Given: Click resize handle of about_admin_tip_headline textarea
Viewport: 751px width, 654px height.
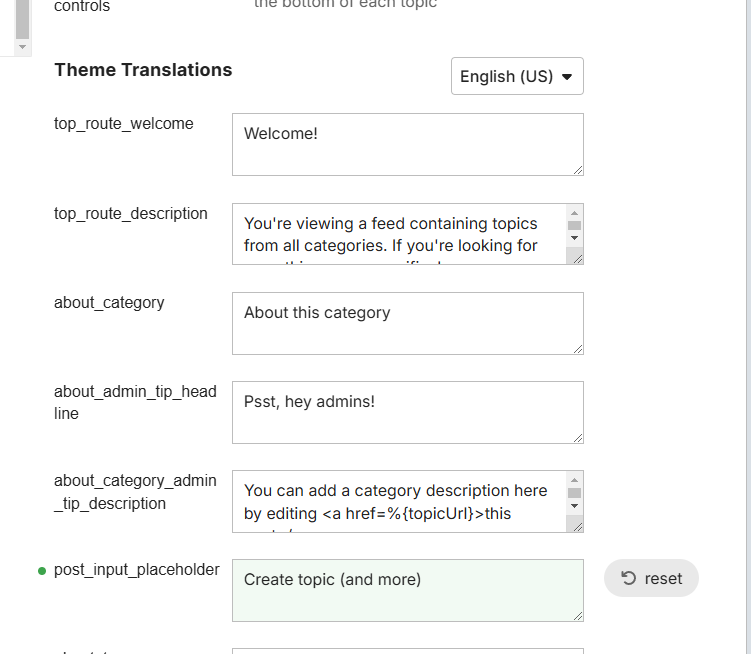Looking at the screenshot, I should click(x=578, y=438).
